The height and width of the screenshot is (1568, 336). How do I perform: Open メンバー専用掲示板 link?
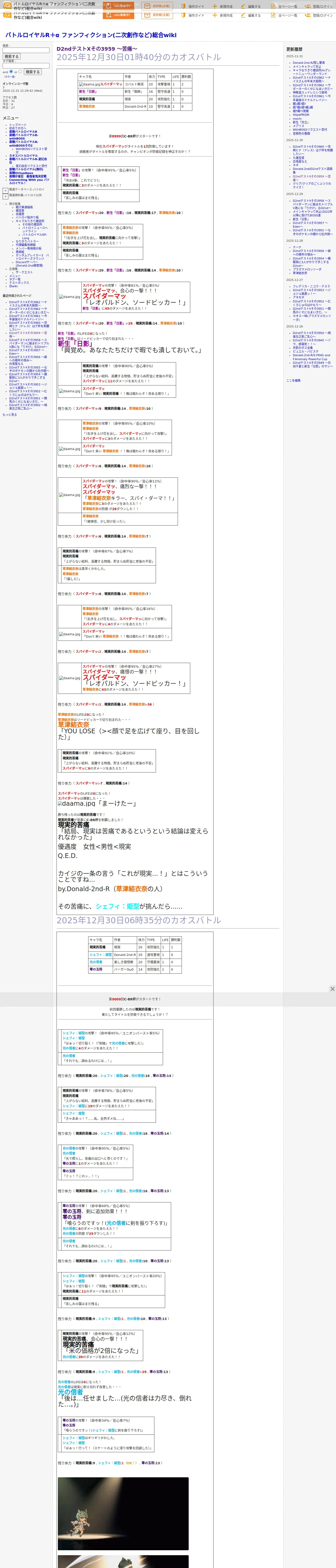pos(29,248)
